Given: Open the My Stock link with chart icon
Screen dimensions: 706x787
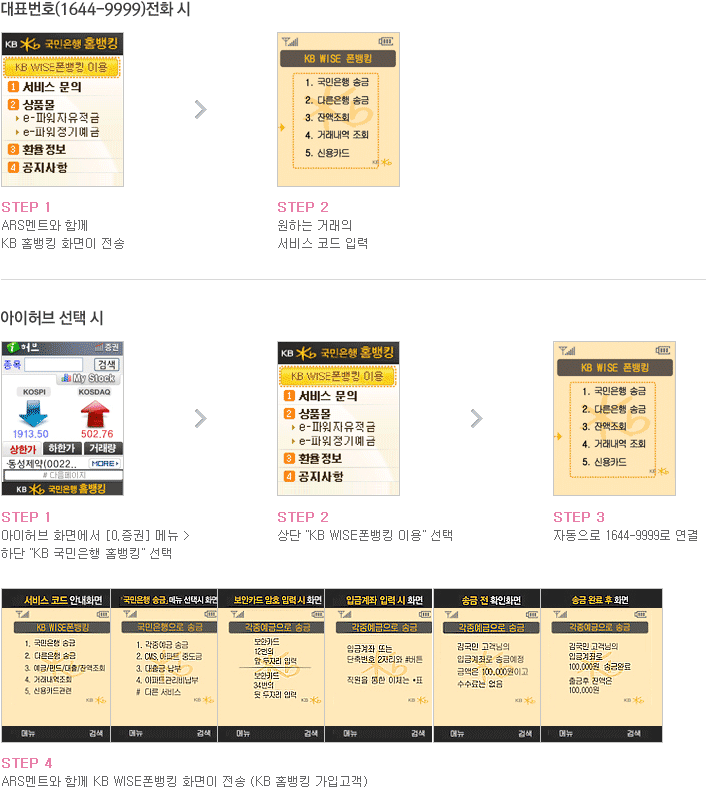Looking at the screenshot, I should coord(88,378).
